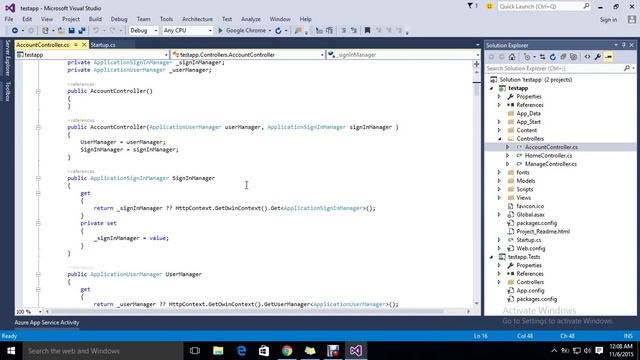
Task: Open the Store from the taskbar
Action: pos(264,351)
